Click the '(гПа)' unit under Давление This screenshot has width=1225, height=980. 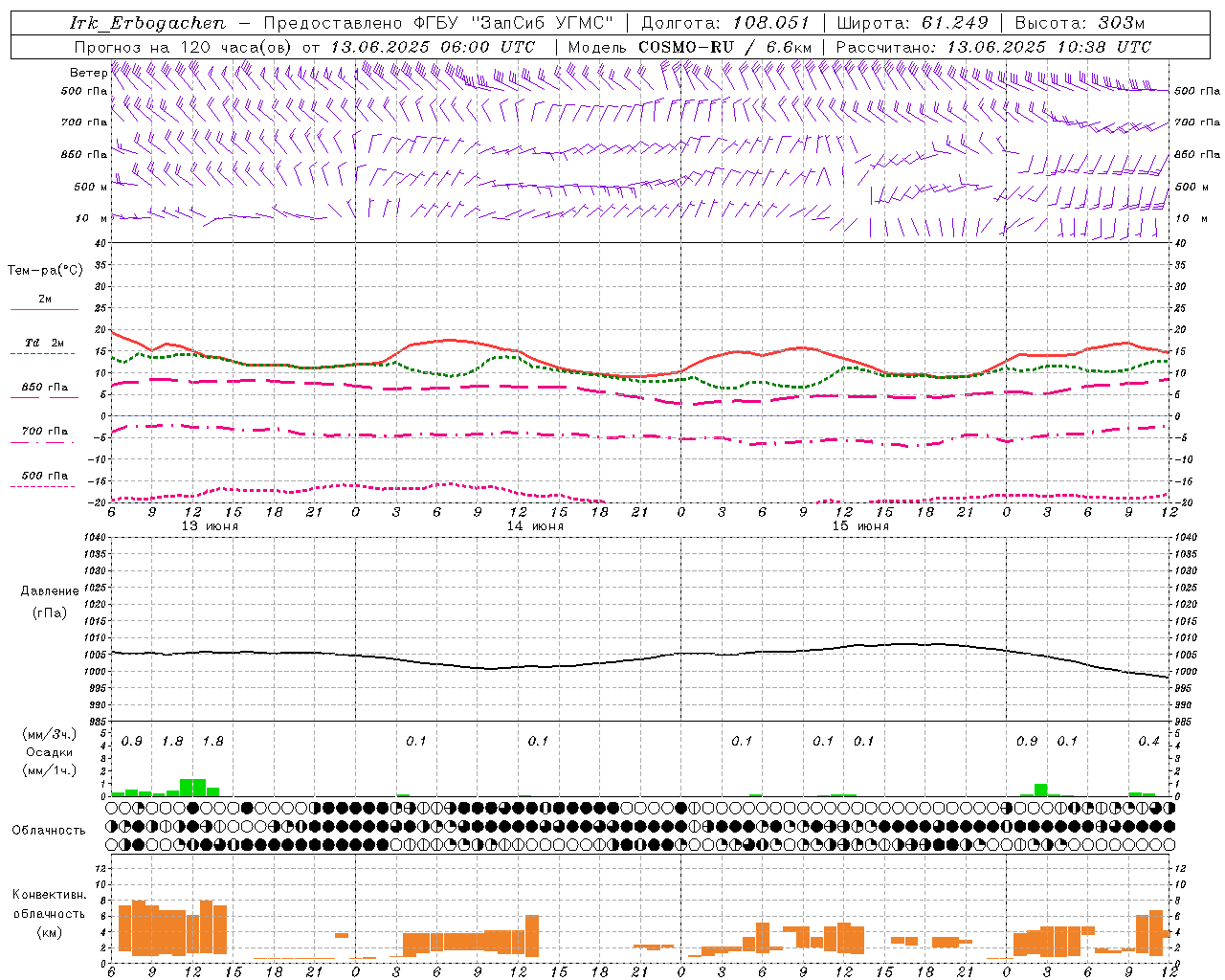pos(50,612)
